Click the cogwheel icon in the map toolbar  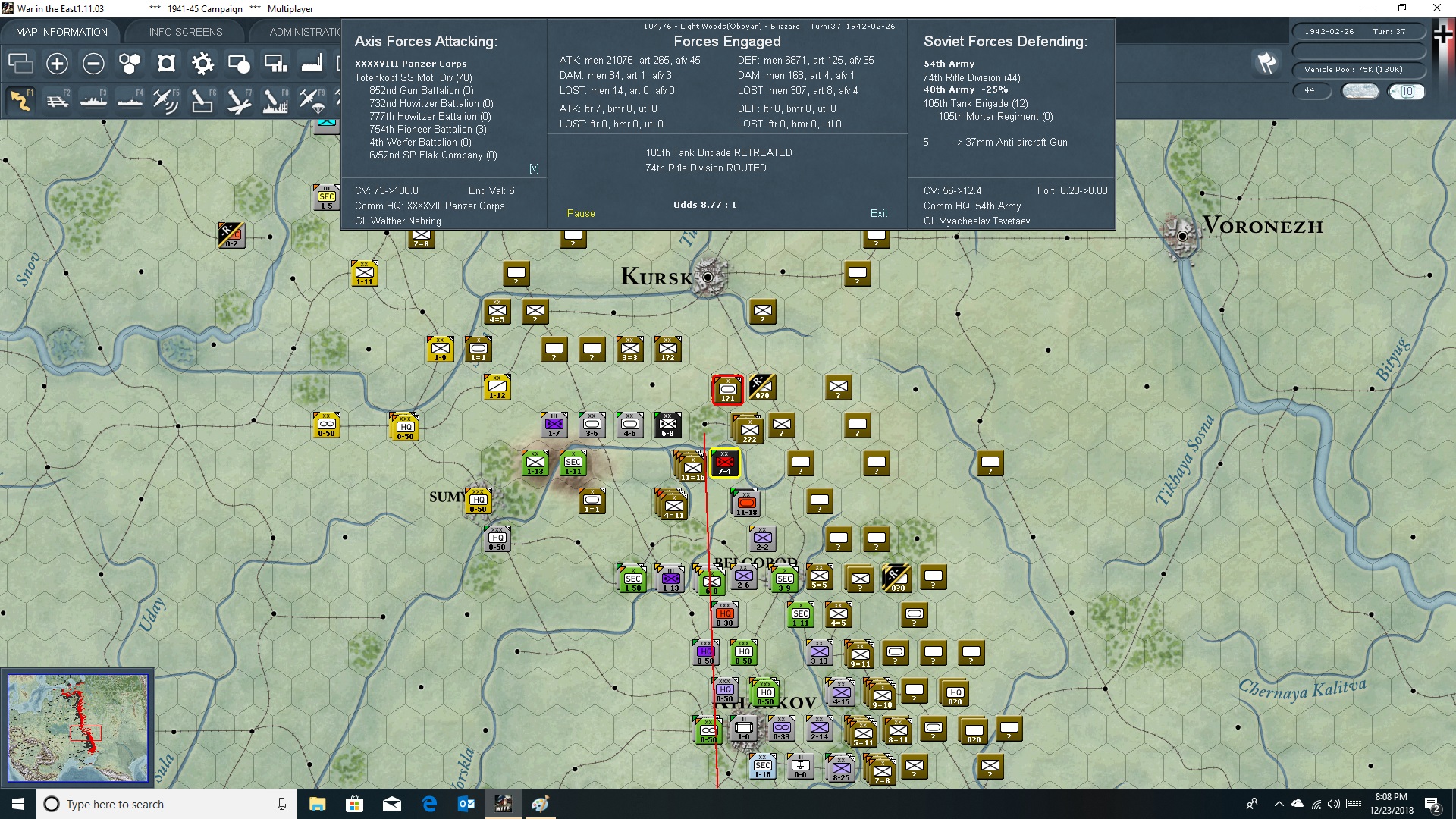click(x=202, y=64)
